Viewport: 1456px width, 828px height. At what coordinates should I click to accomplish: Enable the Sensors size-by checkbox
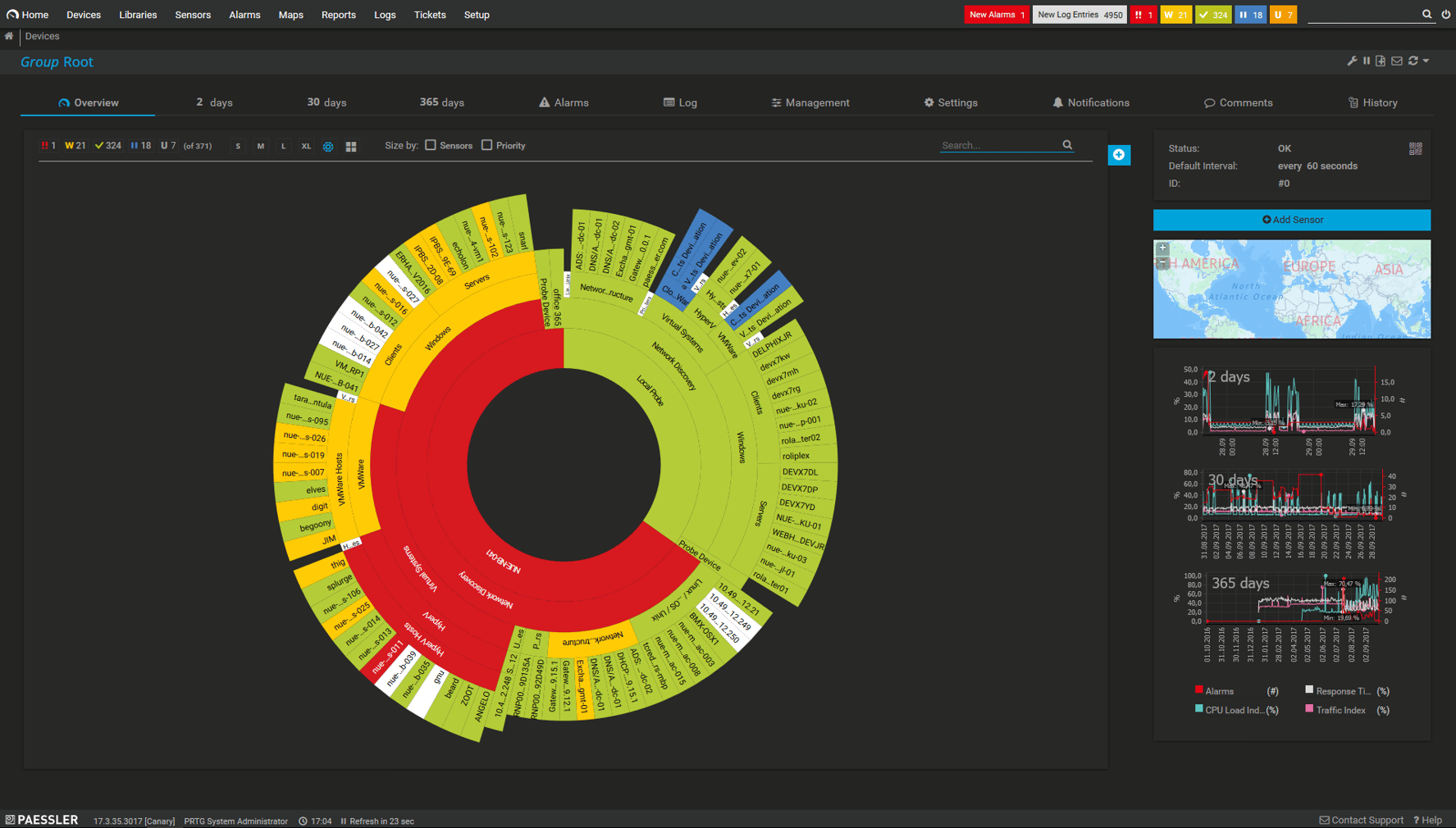[x=431, y=144]
